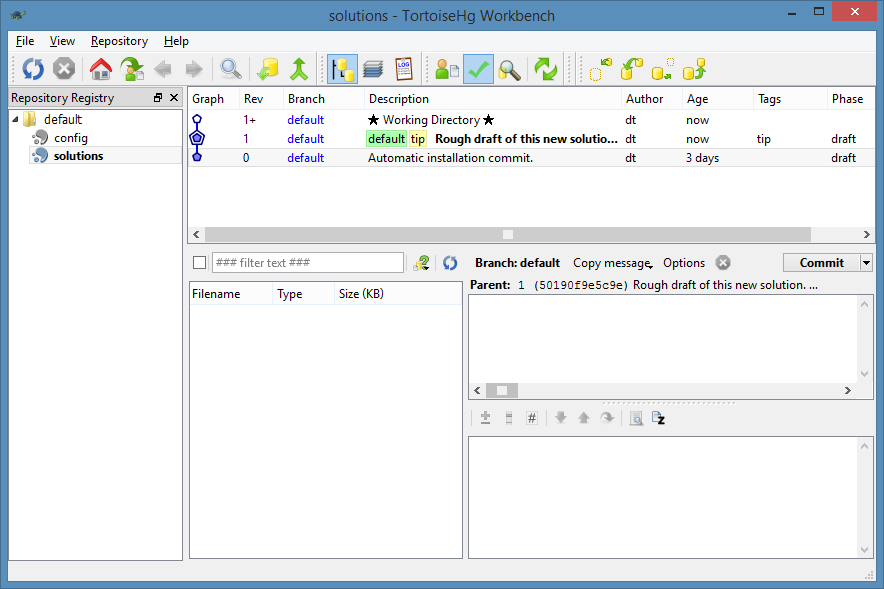The image size is (884, 589).
Task: Select the Working Directory revision row
Action: pyautogui.click(x=531, y=120)
